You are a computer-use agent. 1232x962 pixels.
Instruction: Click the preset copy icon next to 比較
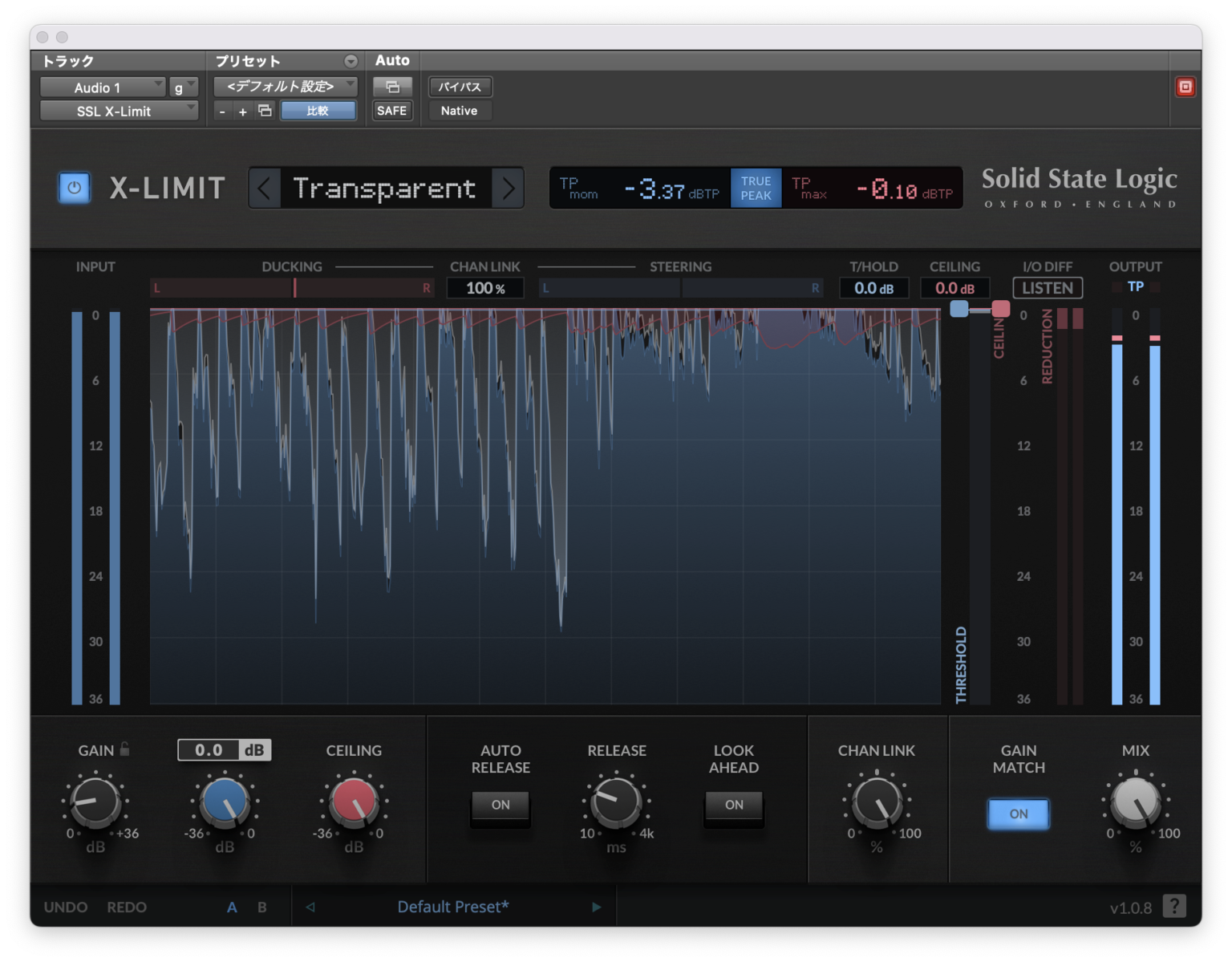[x=265, y=111]
